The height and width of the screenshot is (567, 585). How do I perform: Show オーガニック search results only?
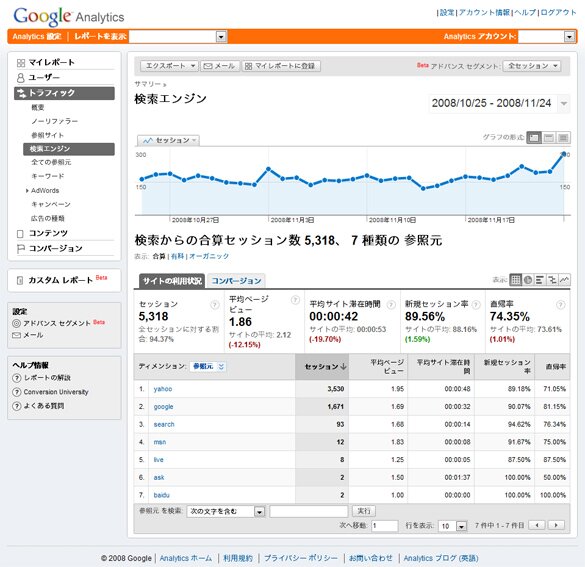[x=209, y=256]
